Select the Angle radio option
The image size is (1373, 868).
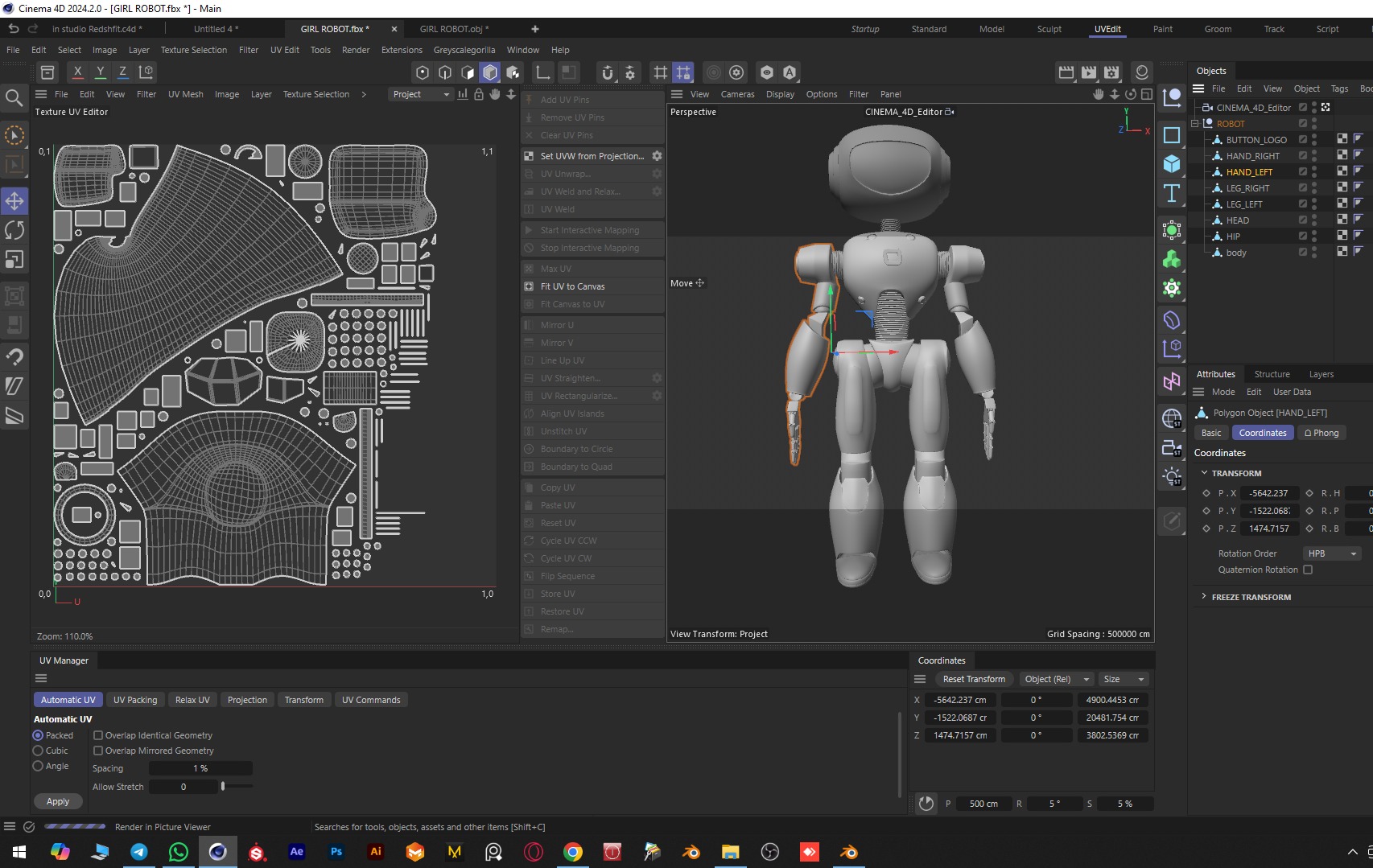pos(38,766)
